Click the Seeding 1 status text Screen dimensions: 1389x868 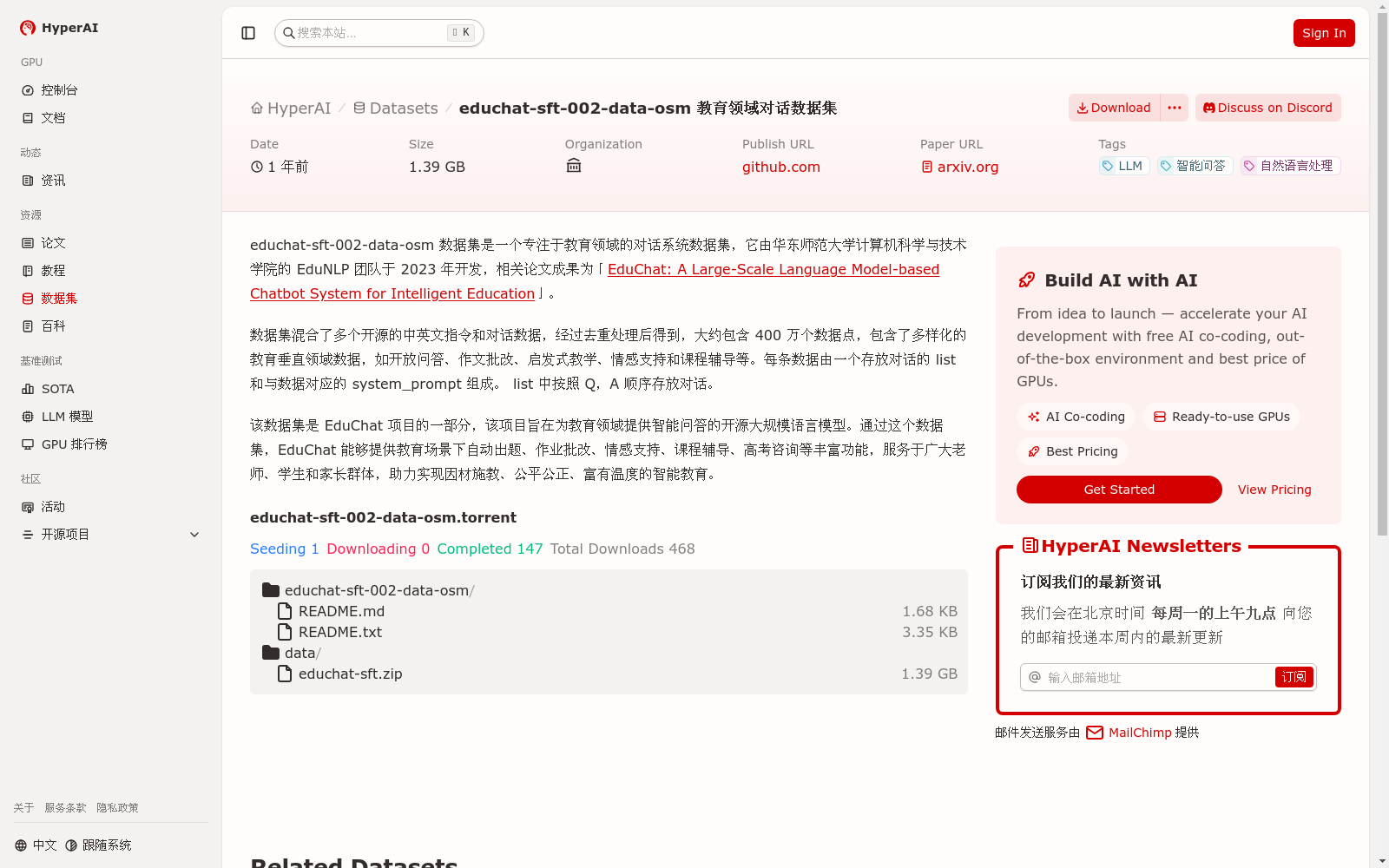point(285,549)
